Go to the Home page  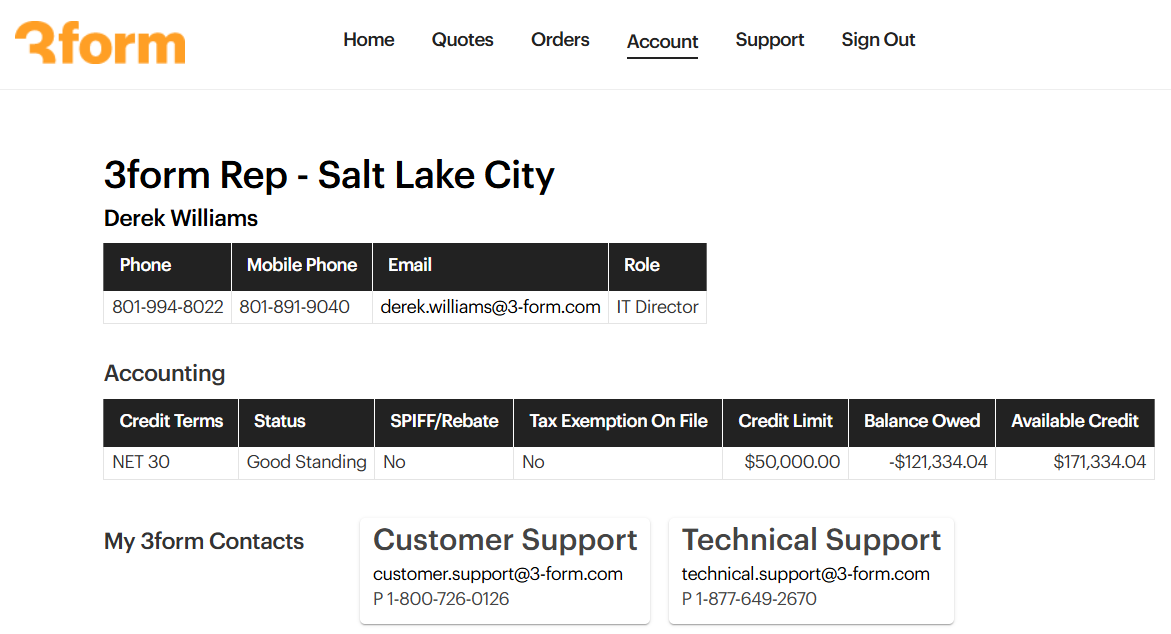coord(369,40)
